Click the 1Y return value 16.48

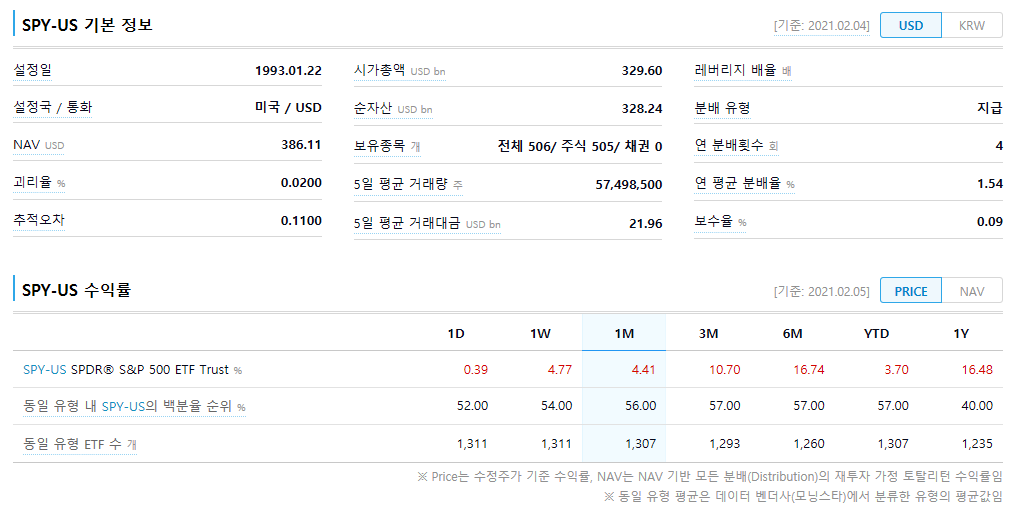point(977,370)
